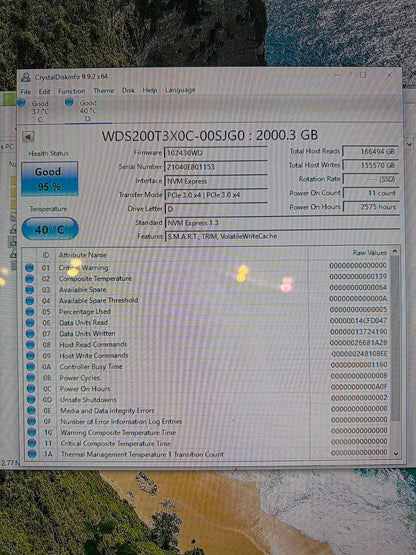Click status dot for Composite Temperature
Image resolution: width=416 pixels, height=555 pixels.
pyautogui.click(x=29, y=279)
